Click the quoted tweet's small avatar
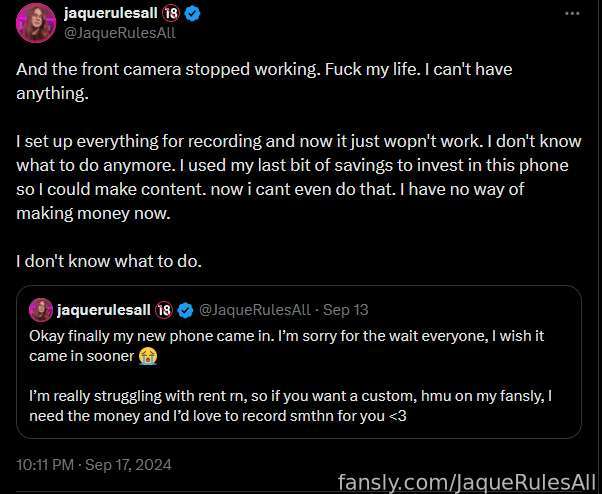602x494 pixels. (41, 310)
